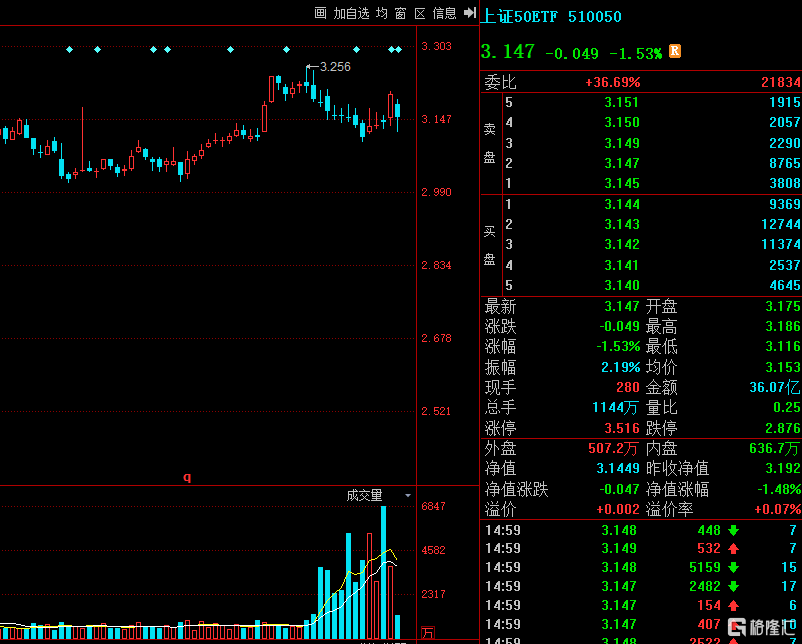Click the last candlestick on chart
Screen dimensions: 802x644
pos(397,115)
